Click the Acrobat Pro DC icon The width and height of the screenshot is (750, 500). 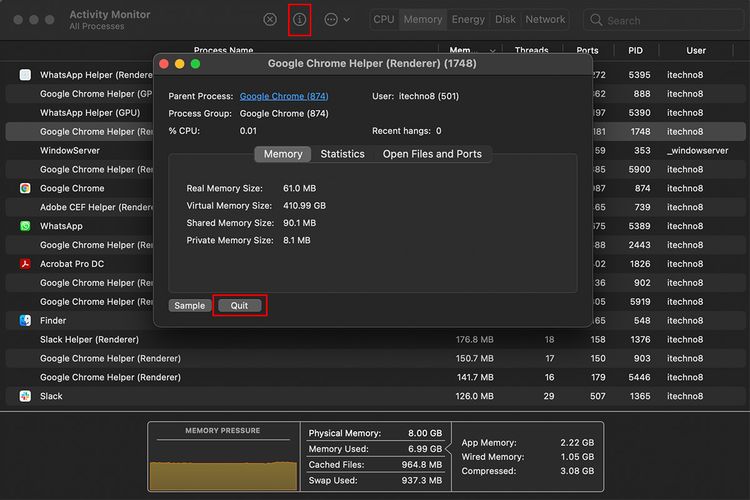click(x=25, y=264)
